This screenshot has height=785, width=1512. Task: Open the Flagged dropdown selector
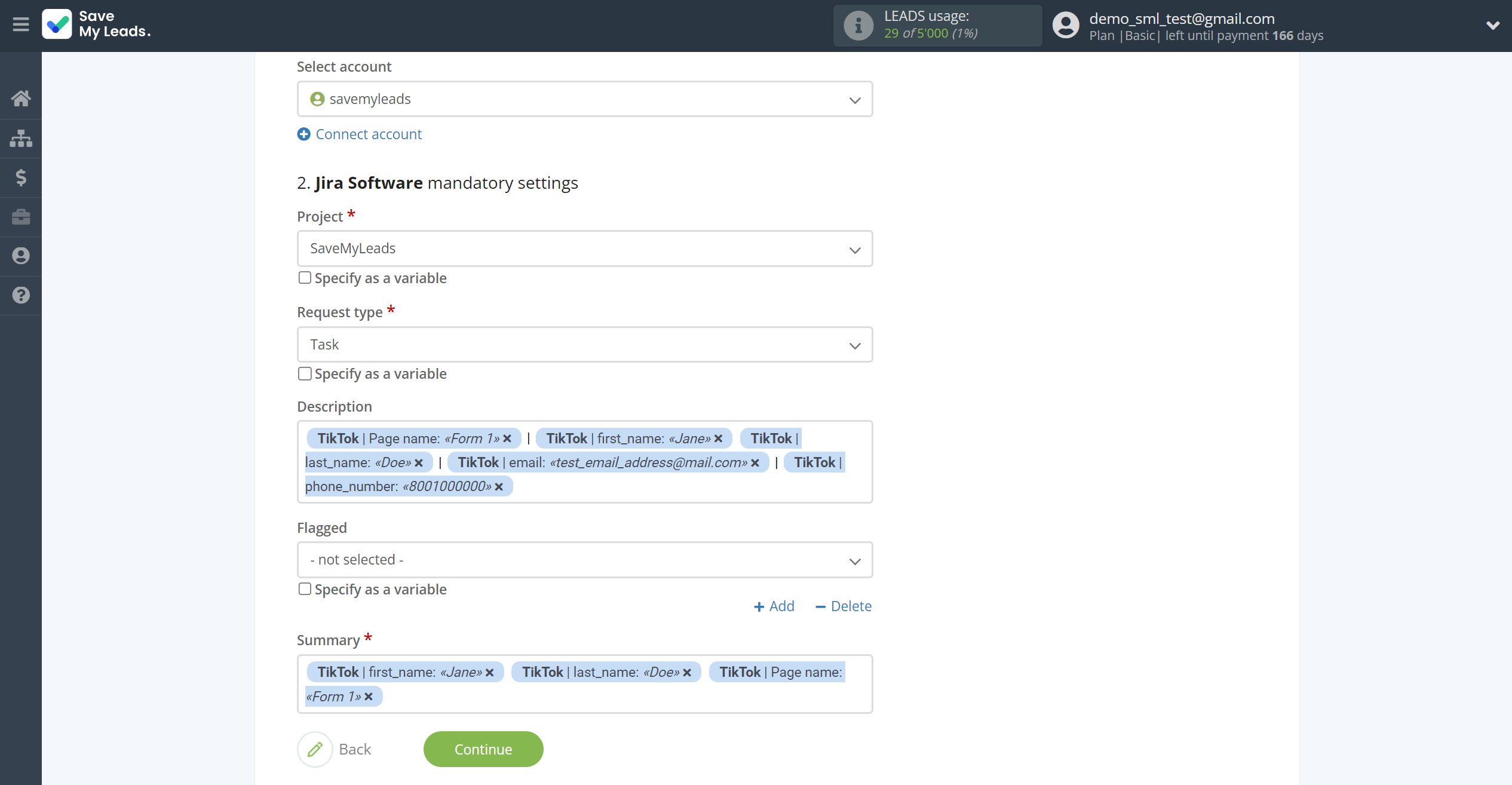[584, 559]
